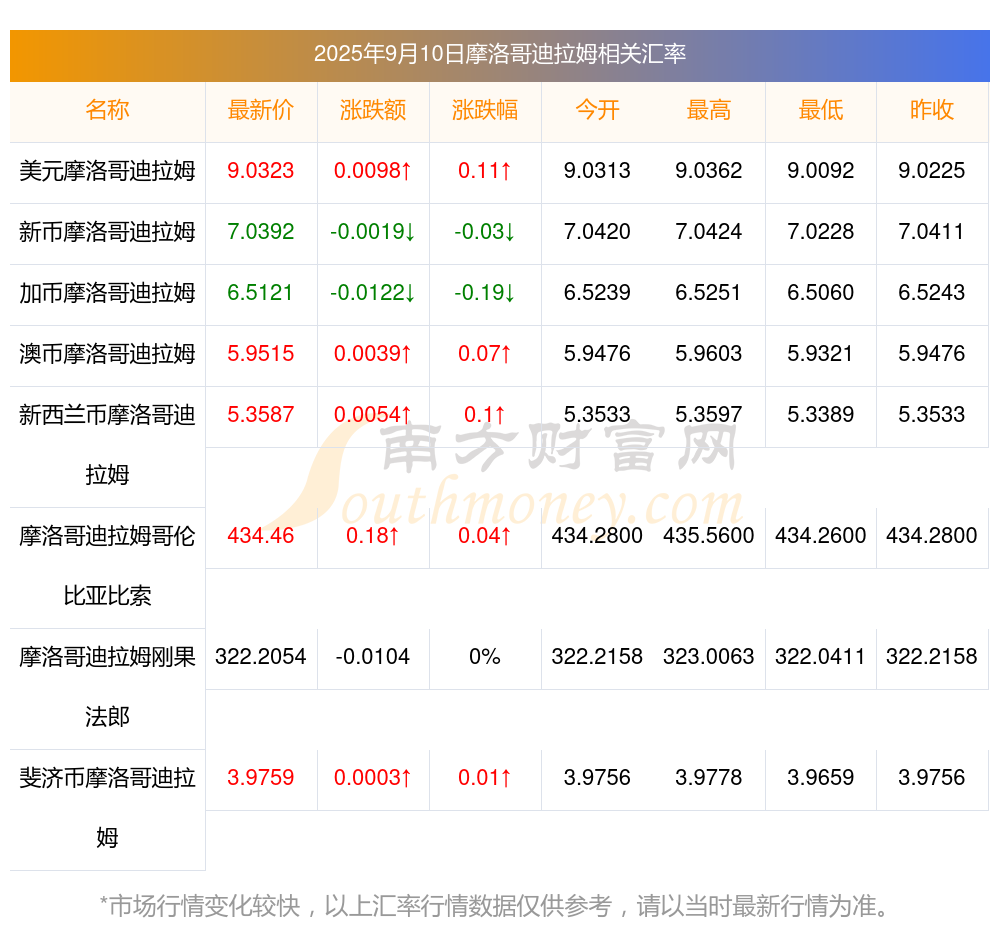Click previous close 6.5243
Image resolution: width=1000 pixels, height=937 pixels.
tap(932, 293)
